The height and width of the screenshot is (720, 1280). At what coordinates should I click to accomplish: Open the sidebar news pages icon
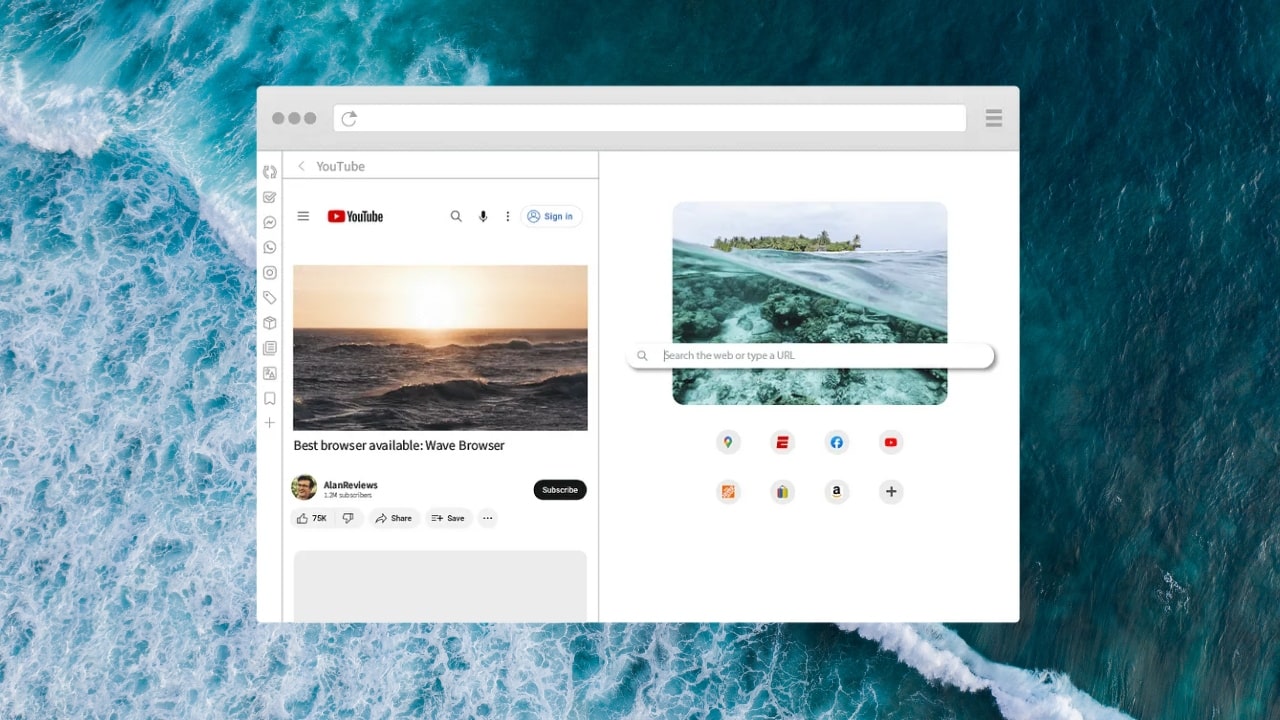pos(270,348)
